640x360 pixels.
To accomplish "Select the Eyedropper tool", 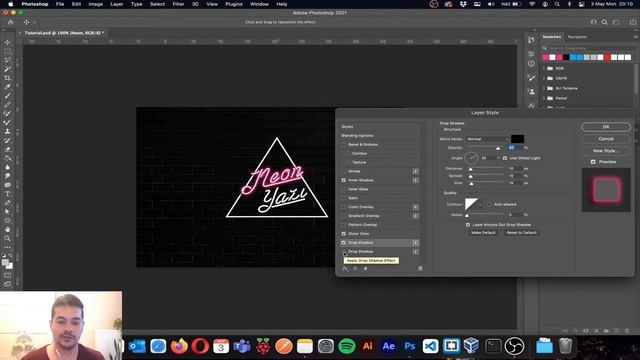I will pos(7,87).
